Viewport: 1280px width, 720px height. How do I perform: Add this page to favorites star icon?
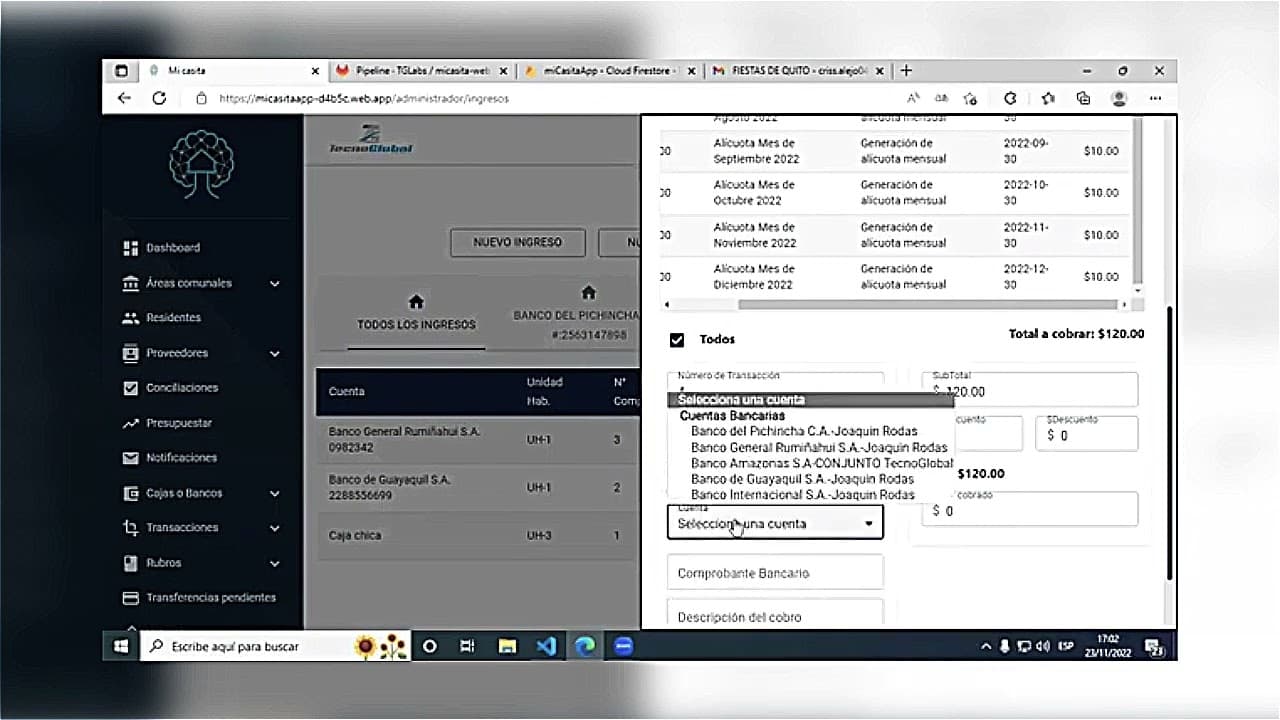point(970,98)
